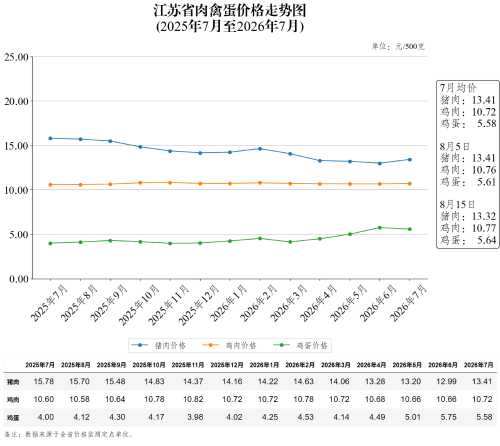The width and height of the screenshot is (500, 446).
Task: Click table cell value 15.78
Action: tap(44, 381)
